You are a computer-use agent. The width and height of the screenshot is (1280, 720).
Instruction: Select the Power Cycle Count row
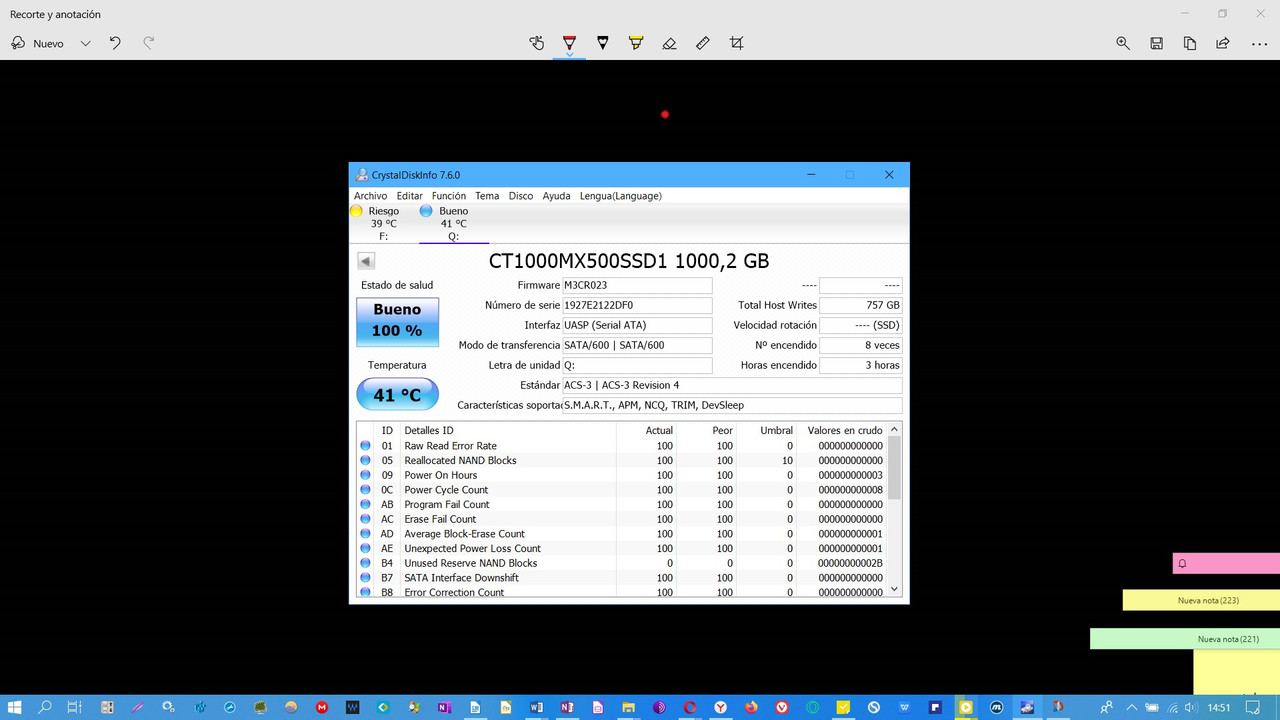point(621,490)
